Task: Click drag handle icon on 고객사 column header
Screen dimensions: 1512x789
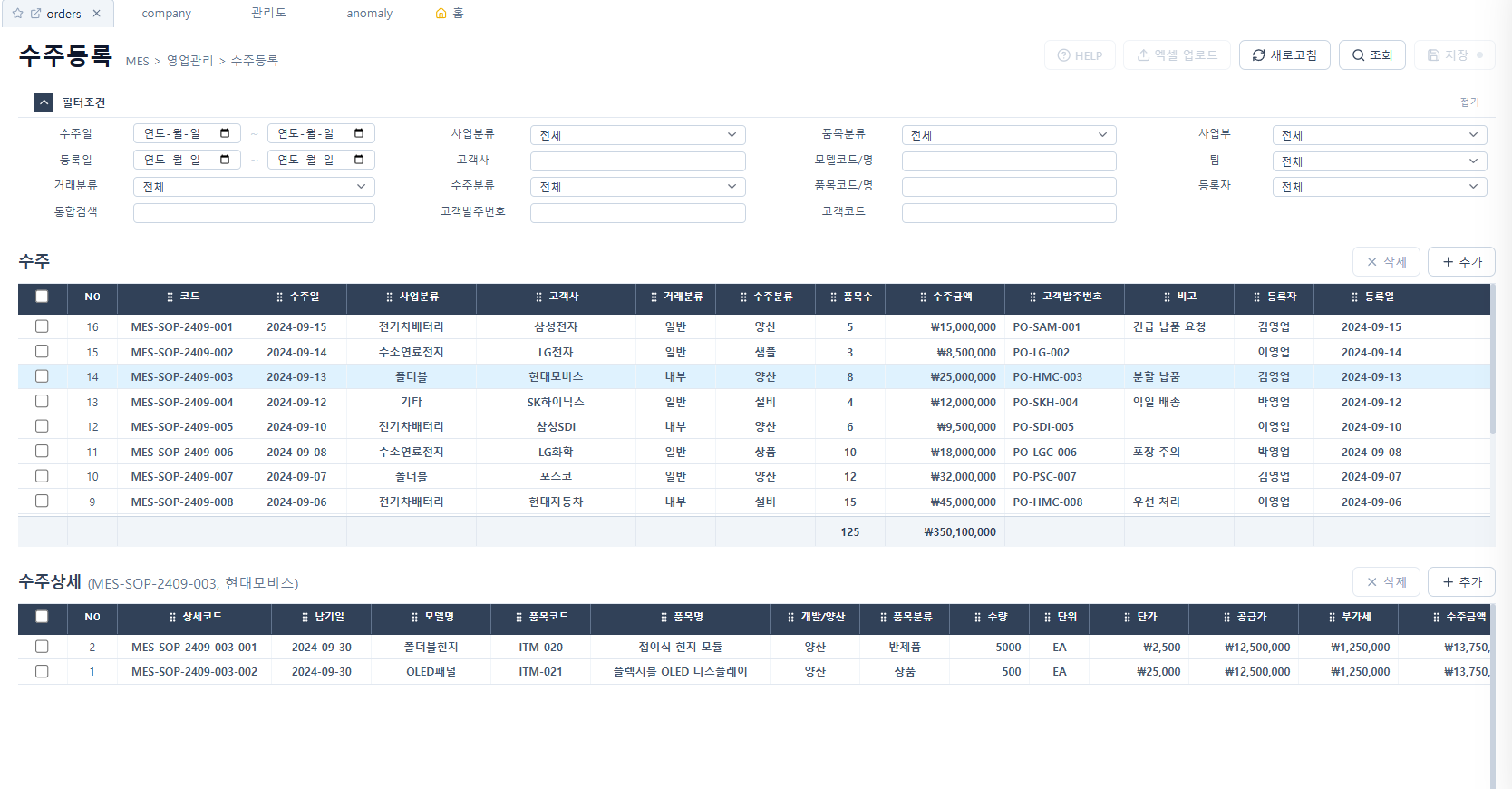Action: [539, 297]
